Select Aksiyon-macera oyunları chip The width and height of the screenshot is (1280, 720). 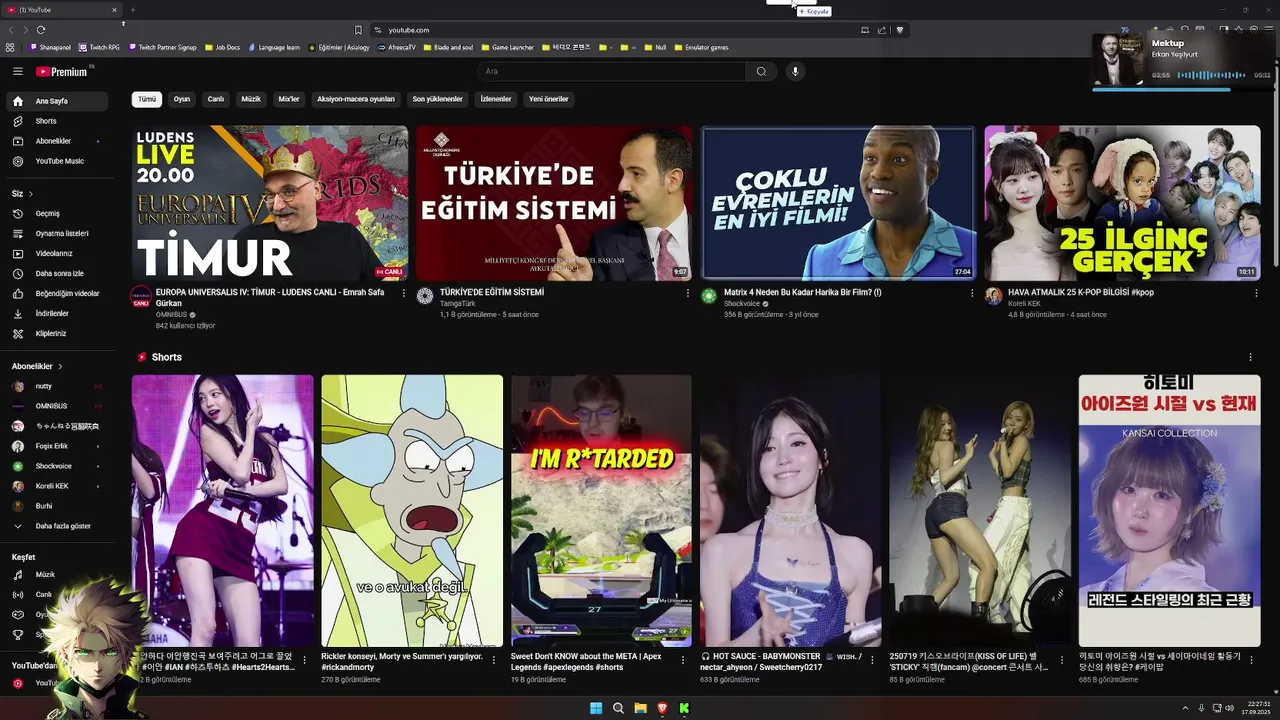(x=356, y=99)
